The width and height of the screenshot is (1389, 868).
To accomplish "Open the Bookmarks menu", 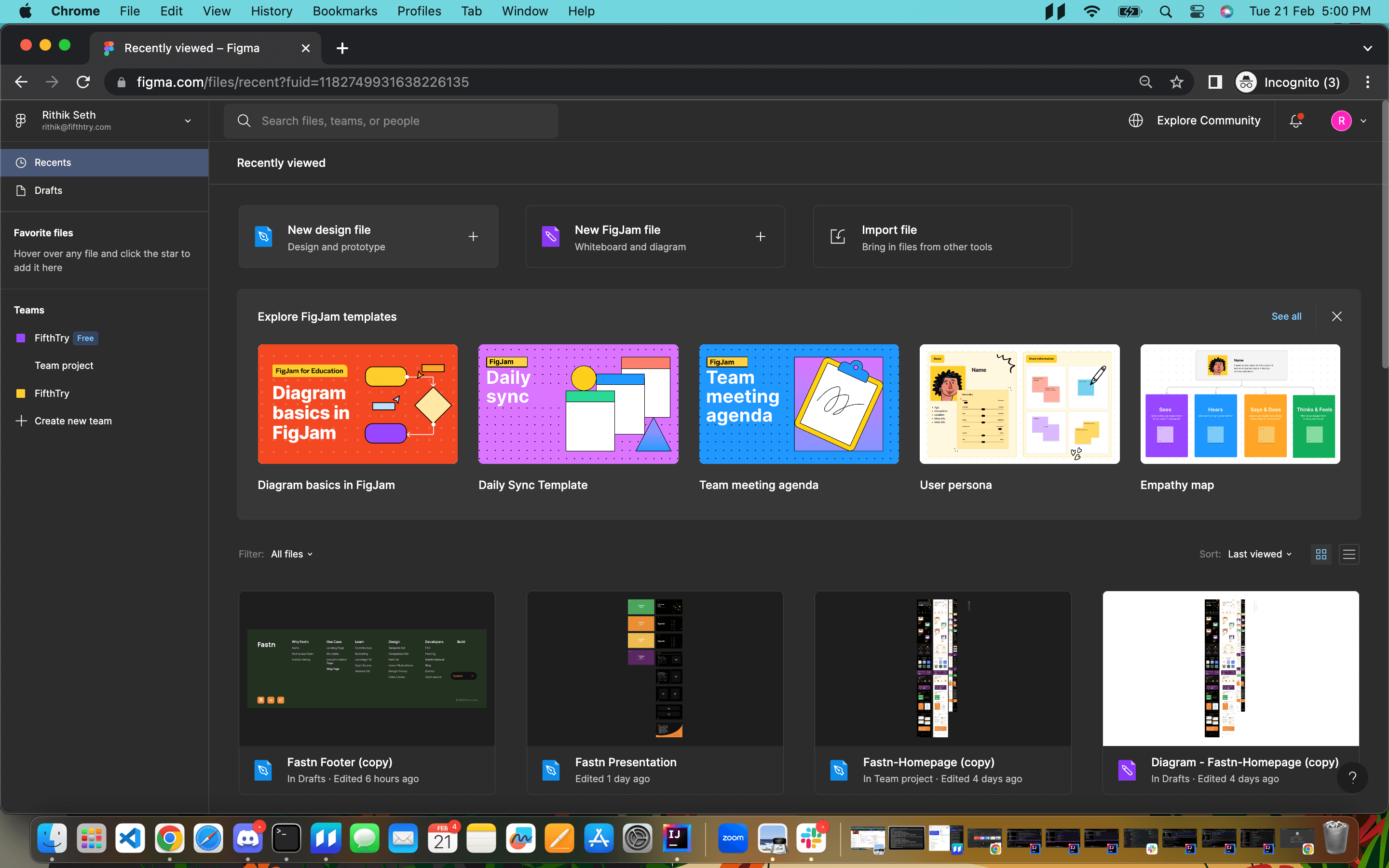I will click(345, 12).
